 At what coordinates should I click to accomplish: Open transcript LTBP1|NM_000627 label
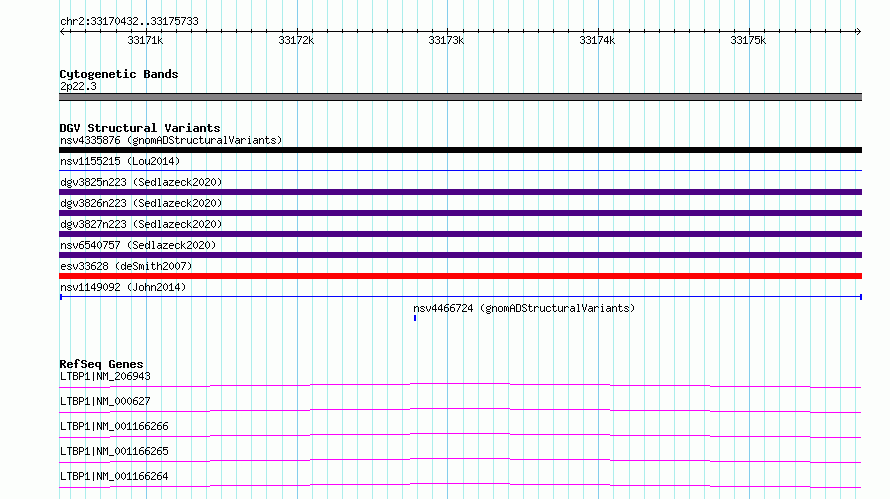coord(105,401)
